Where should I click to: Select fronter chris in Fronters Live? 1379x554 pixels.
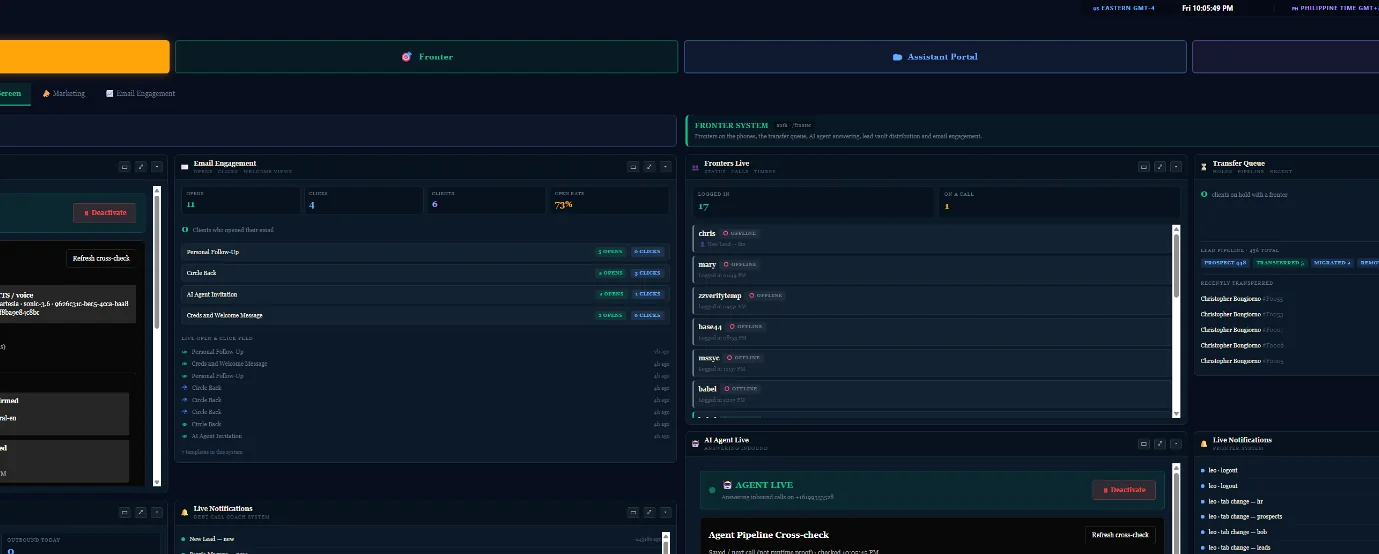pos(932,238)
